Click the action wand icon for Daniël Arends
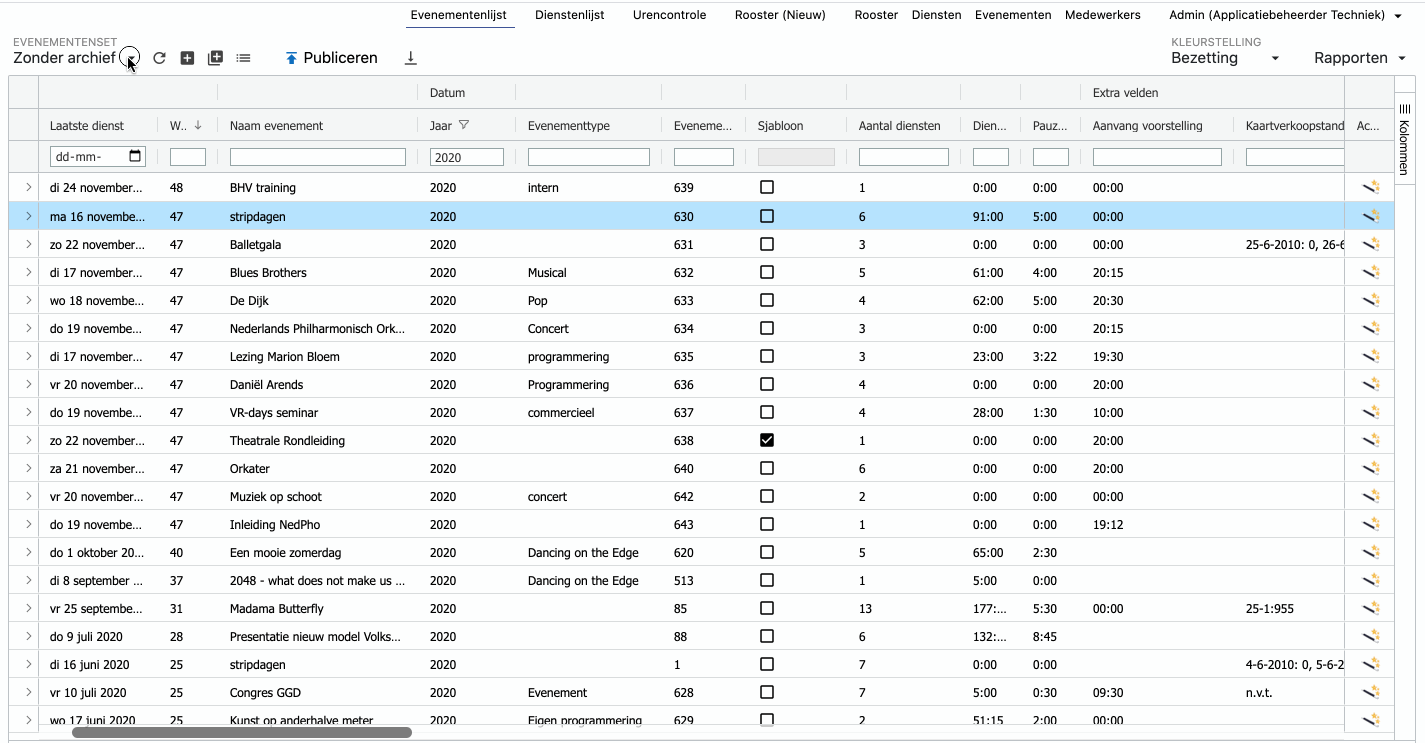This screenshot has width=1425, height=743. coord(1370,383)
